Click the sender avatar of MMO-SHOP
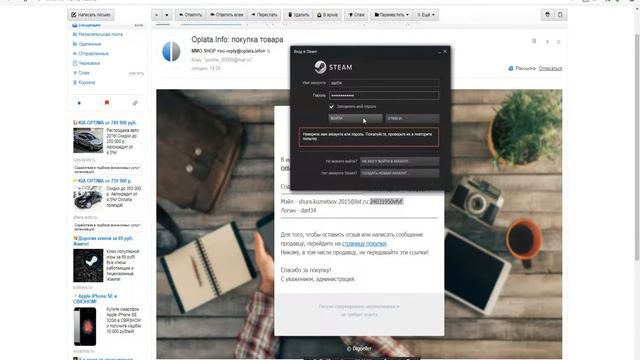 pos(171,52)
